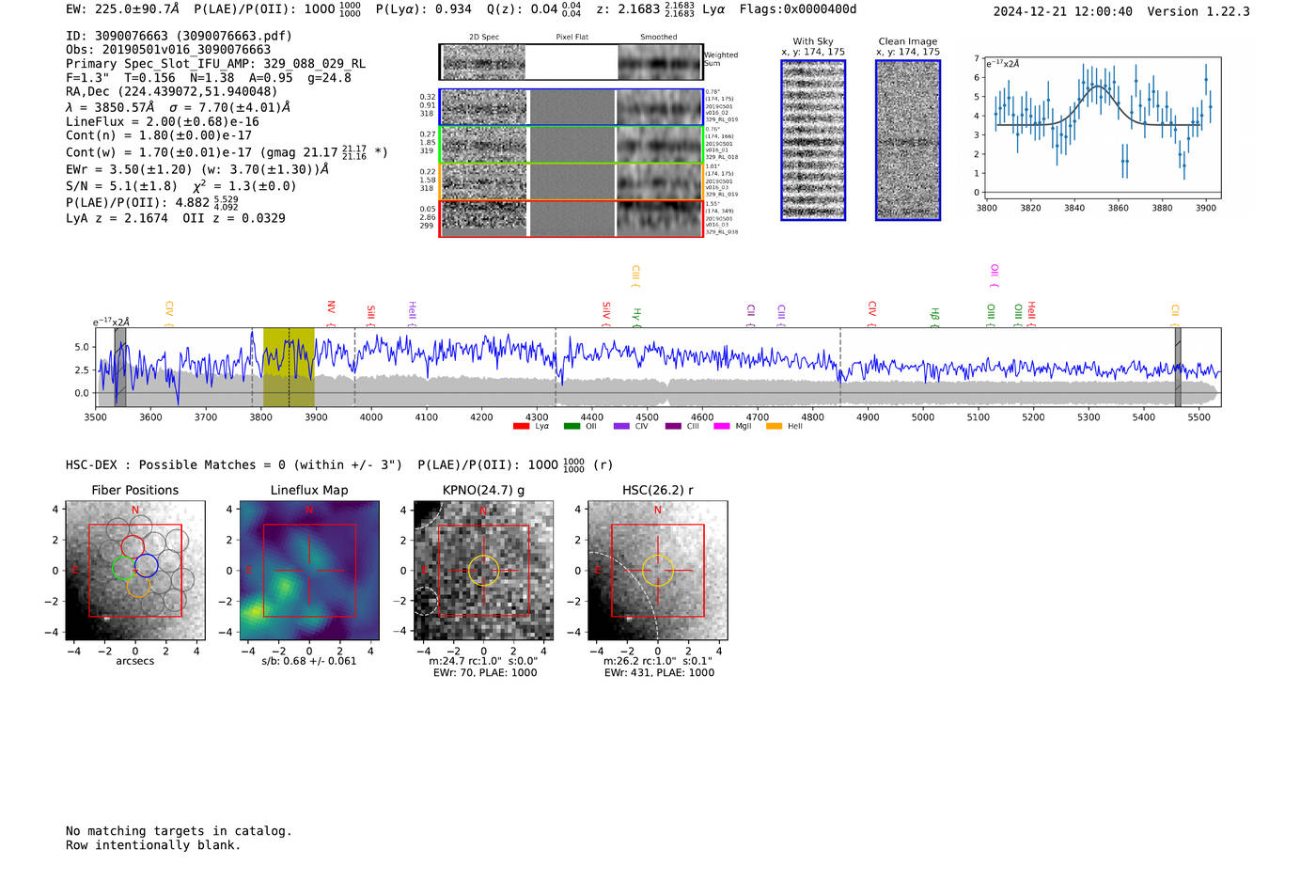Click the Obs: 20190501v016_3090076663 text
This screenshot has height=896, width=1316.
[168, 50]
